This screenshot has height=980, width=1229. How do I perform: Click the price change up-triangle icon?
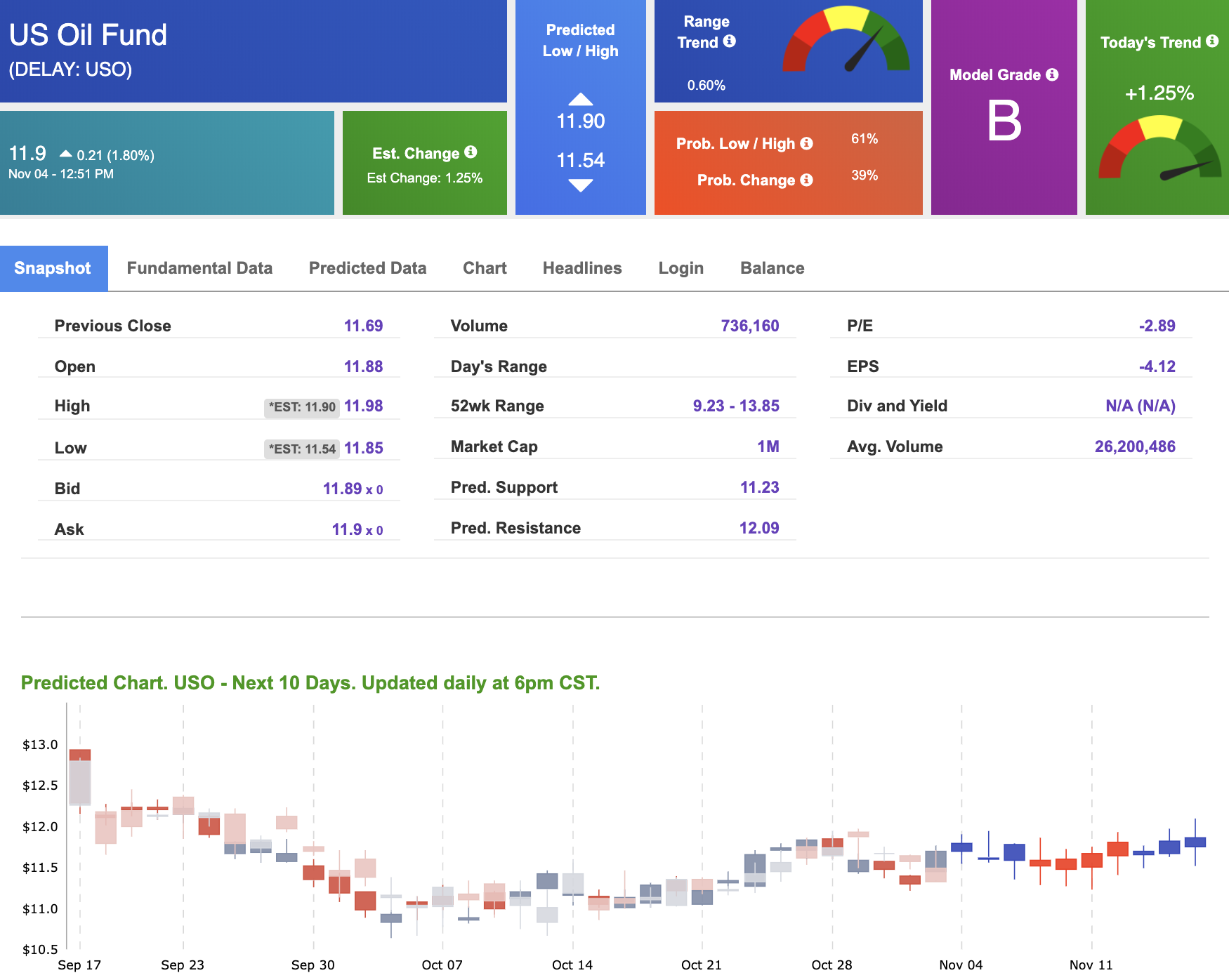pyautogui.click(x=66, y=154)
